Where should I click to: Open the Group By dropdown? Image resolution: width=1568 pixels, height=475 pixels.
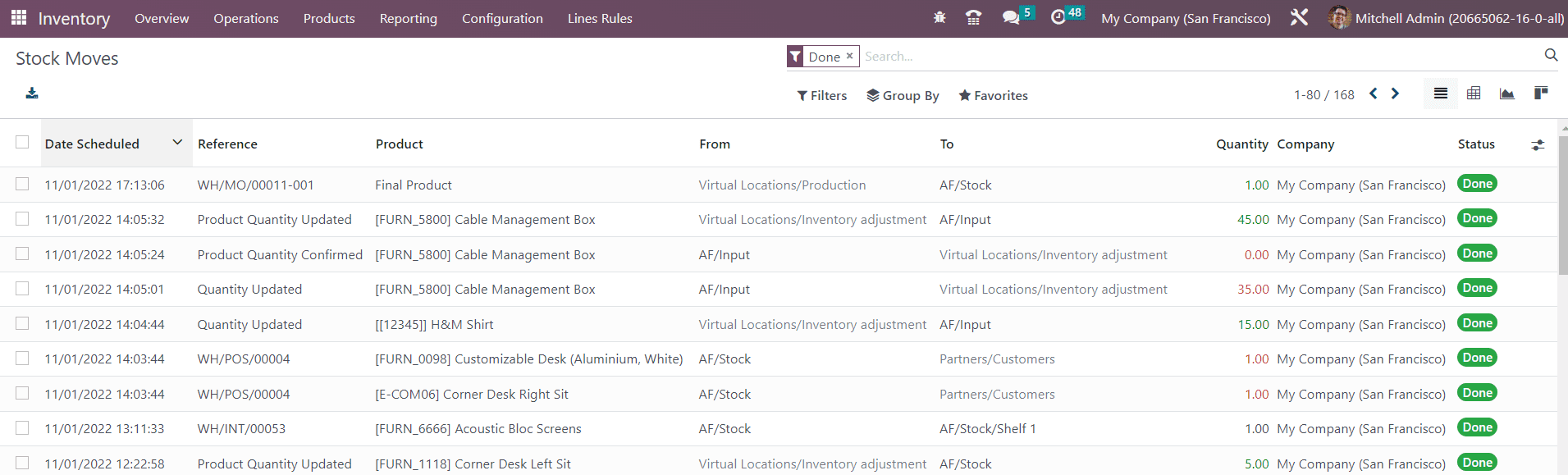[x=903, y=96]
